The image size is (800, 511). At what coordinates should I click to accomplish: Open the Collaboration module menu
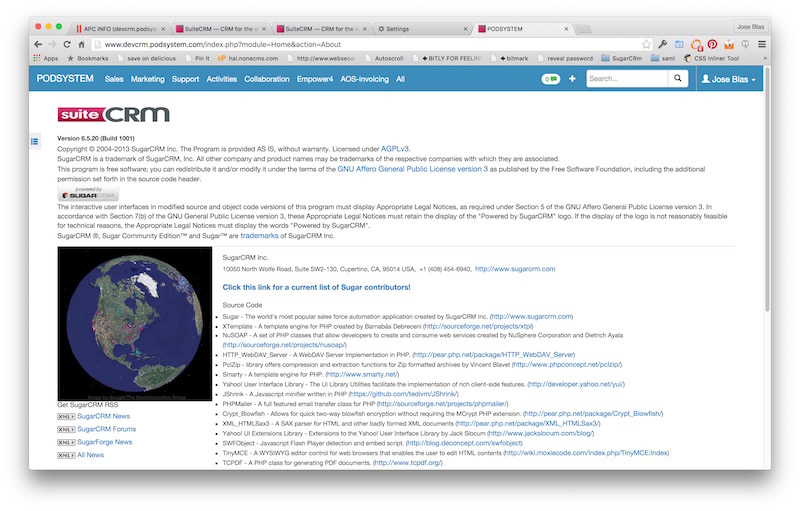pos(266,79)
